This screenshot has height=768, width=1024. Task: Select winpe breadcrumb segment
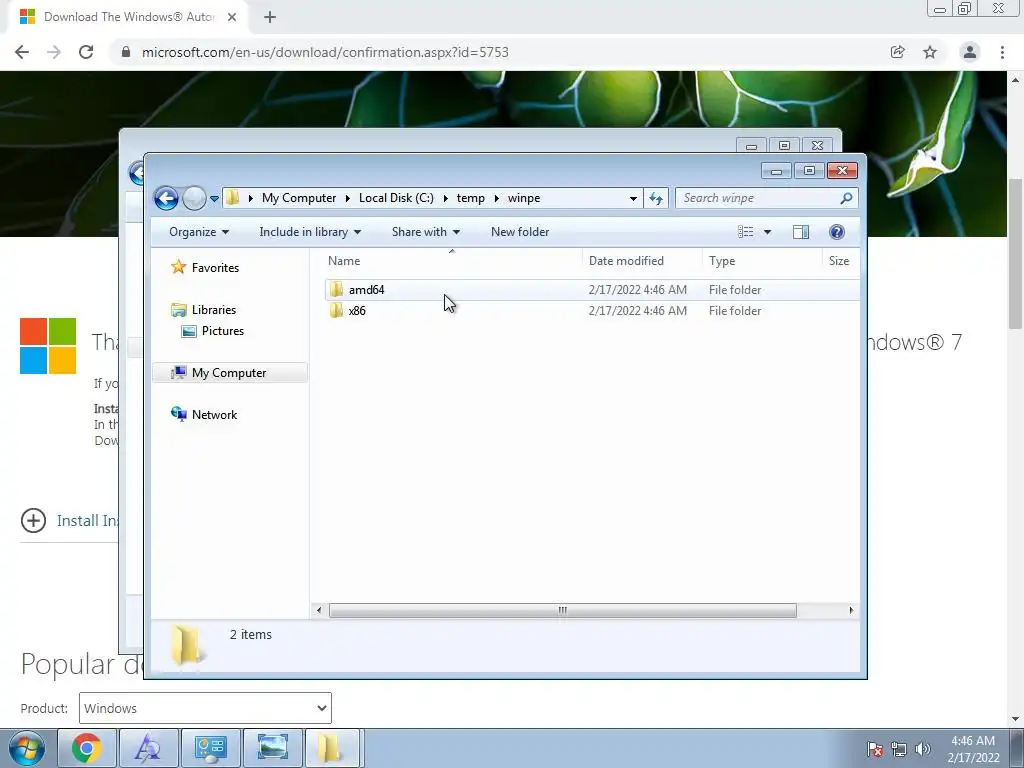pos(524,198)
